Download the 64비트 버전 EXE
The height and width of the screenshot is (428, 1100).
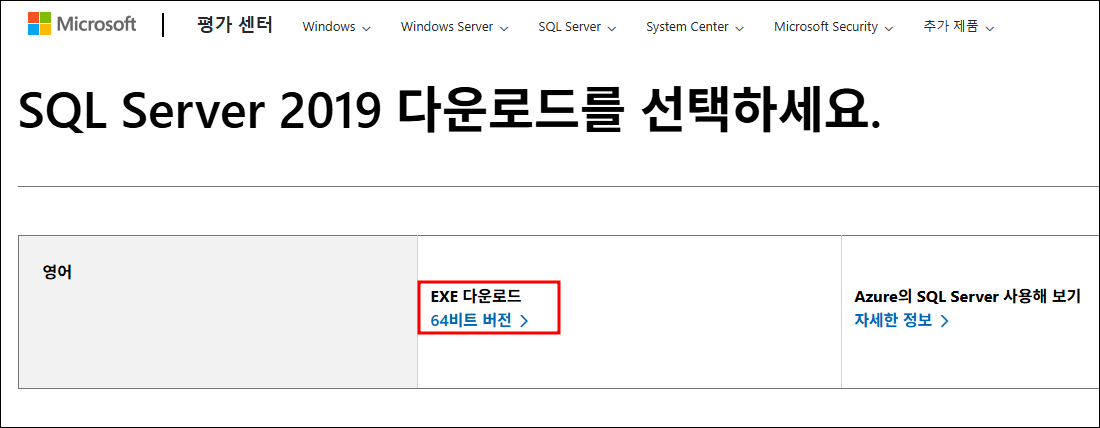point(471,320)
